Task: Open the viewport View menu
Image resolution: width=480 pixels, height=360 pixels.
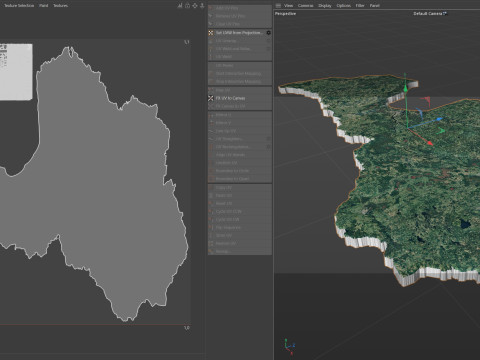Action: click(x=288, y=5)
